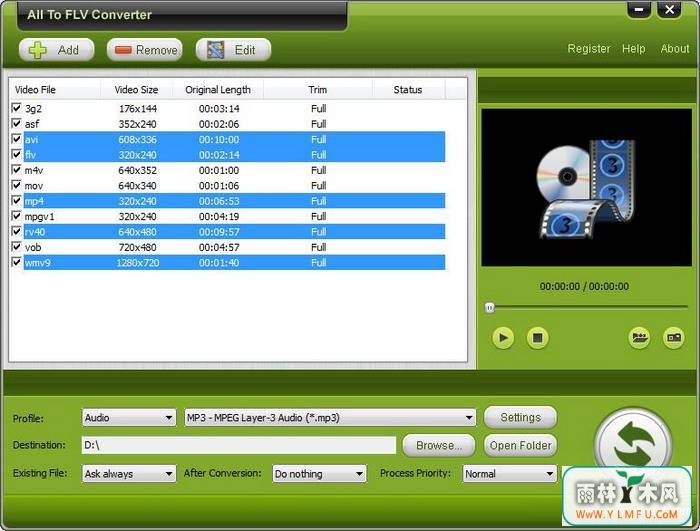Uncheck the avi file checkbox
Viewport: 700px width, 531px height.
(x=17, y=139)
